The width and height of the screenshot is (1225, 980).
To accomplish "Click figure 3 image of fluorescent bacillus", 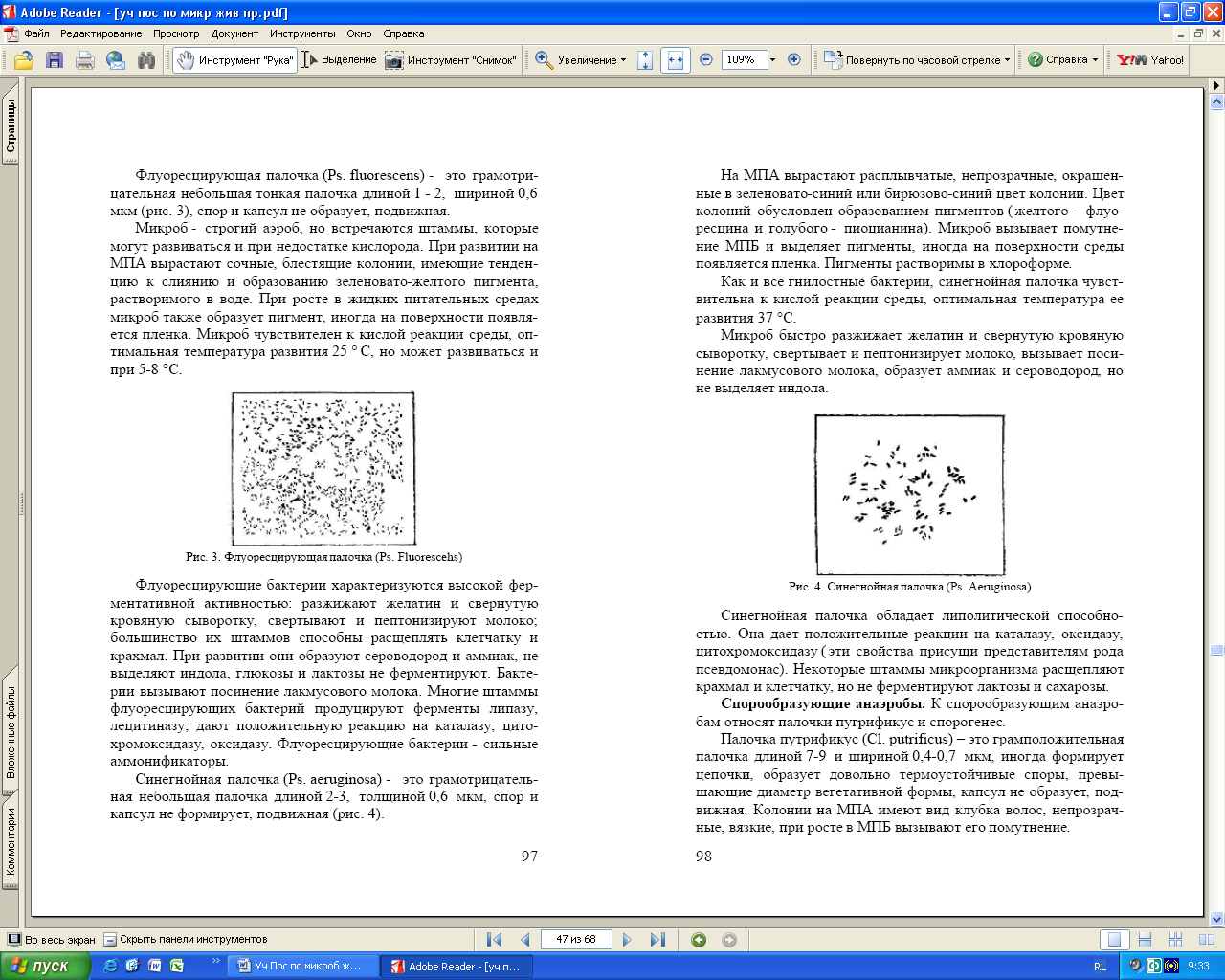I will click(x=323, y=469).
